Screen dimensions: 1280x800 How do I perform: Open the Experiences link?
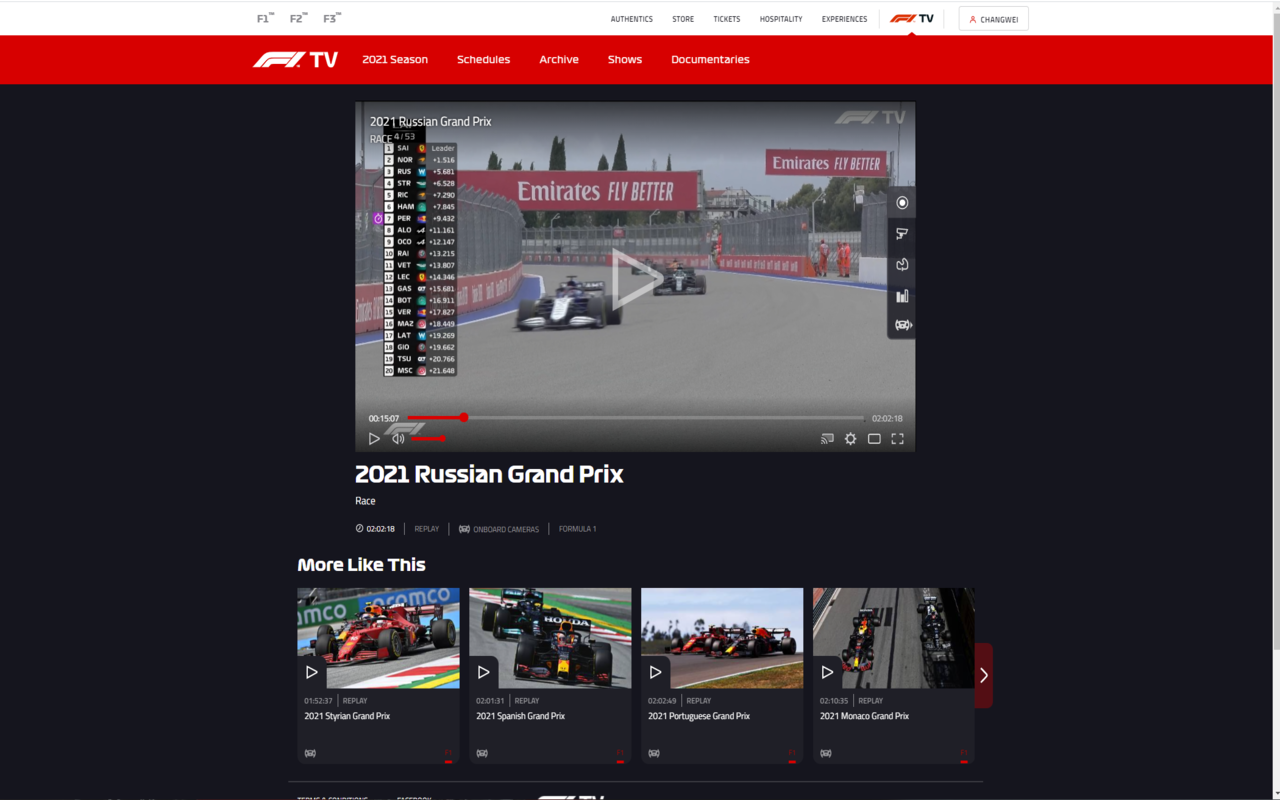coord(845,19)
